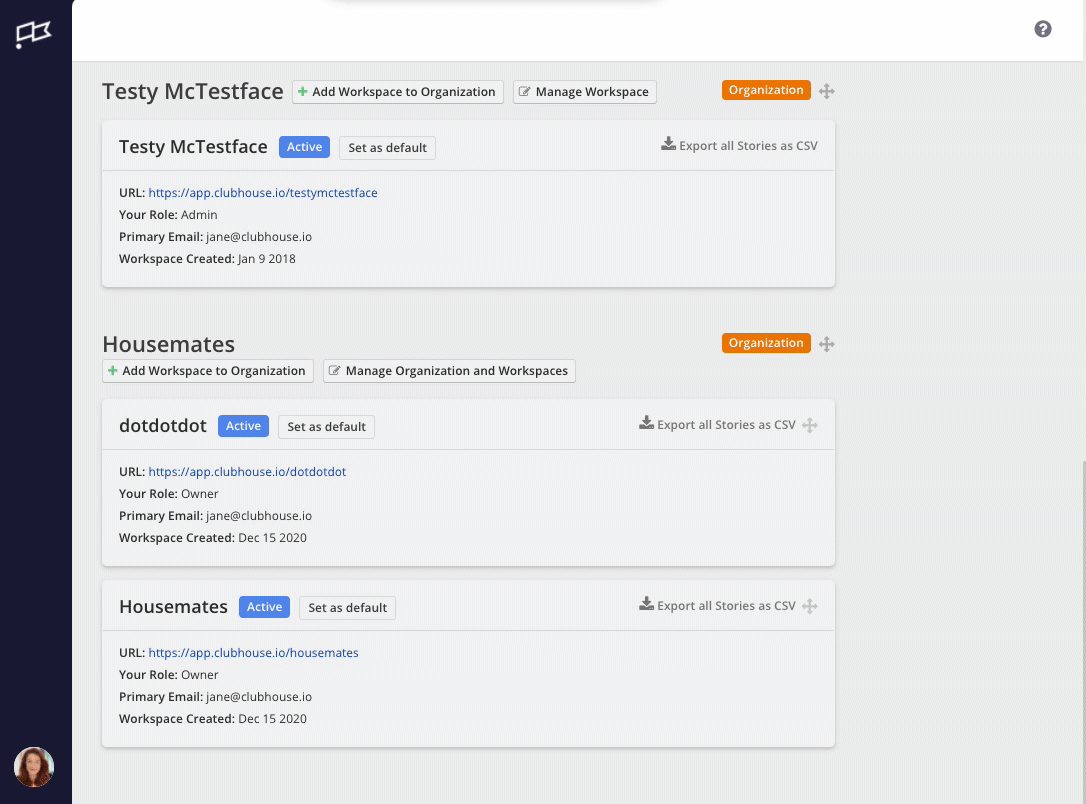Viewport: 1086px width, 804px height.
Task: Click the Manage Workspace button
Action: (x=585, y=92)
